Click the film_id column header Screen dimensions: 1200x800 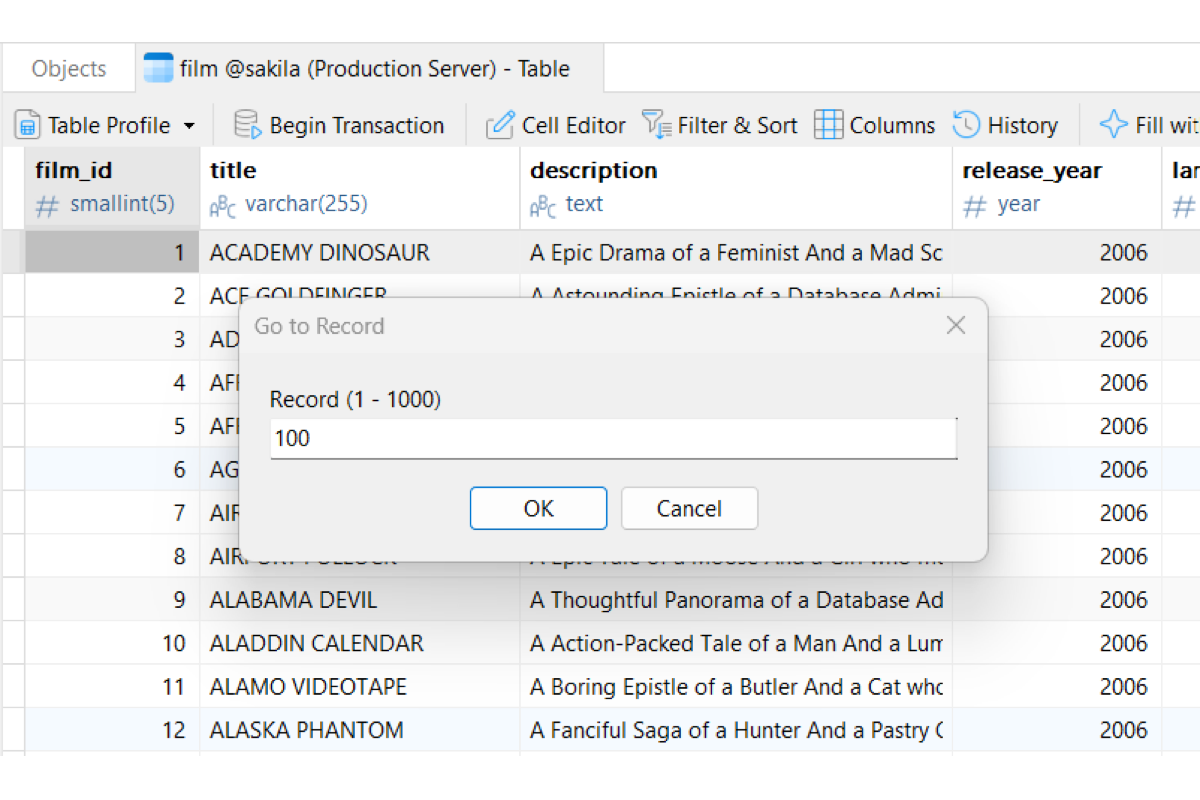(112, 187)
